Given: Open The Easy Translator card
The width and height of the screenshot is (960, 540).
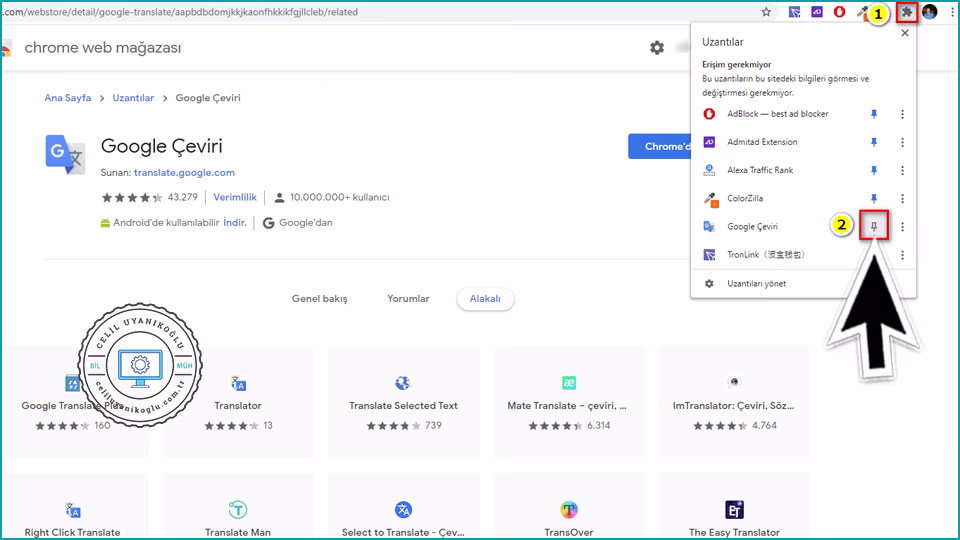Looking at the screenshot, I should 734,506.
